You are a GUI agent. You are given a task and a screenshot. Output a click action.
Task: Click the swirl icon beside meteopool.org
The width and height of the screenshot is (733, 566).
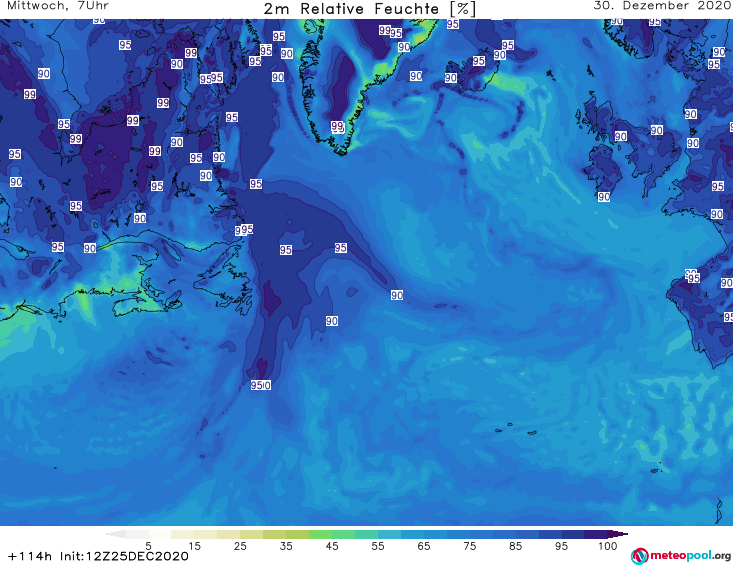coord(639,556)
